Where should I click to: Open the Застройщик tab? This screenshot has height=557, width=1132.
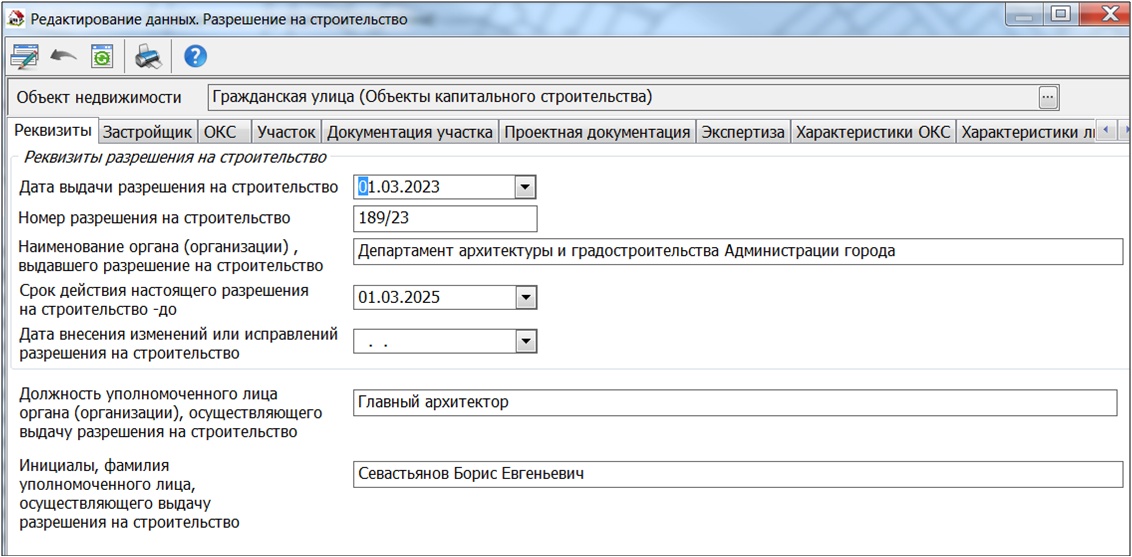148,133
